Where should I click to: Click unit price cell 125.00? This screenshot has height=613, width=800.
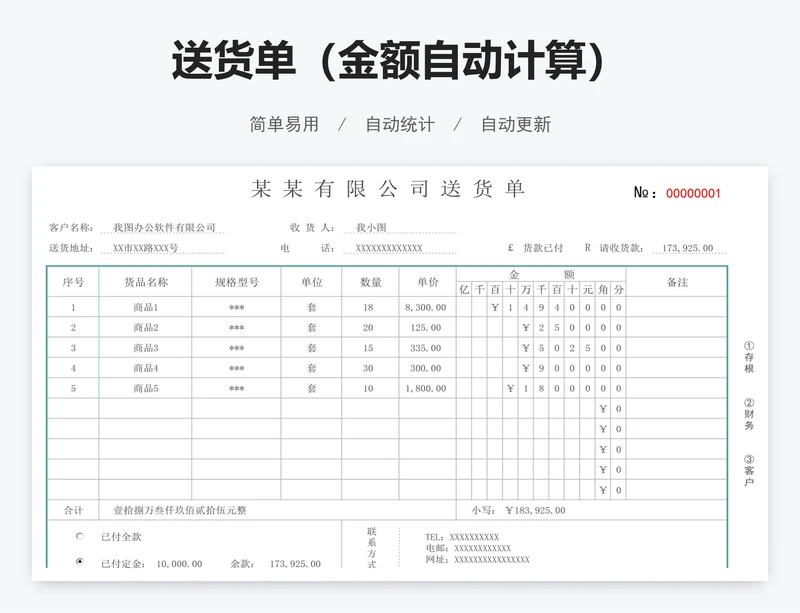click(426, 328)
